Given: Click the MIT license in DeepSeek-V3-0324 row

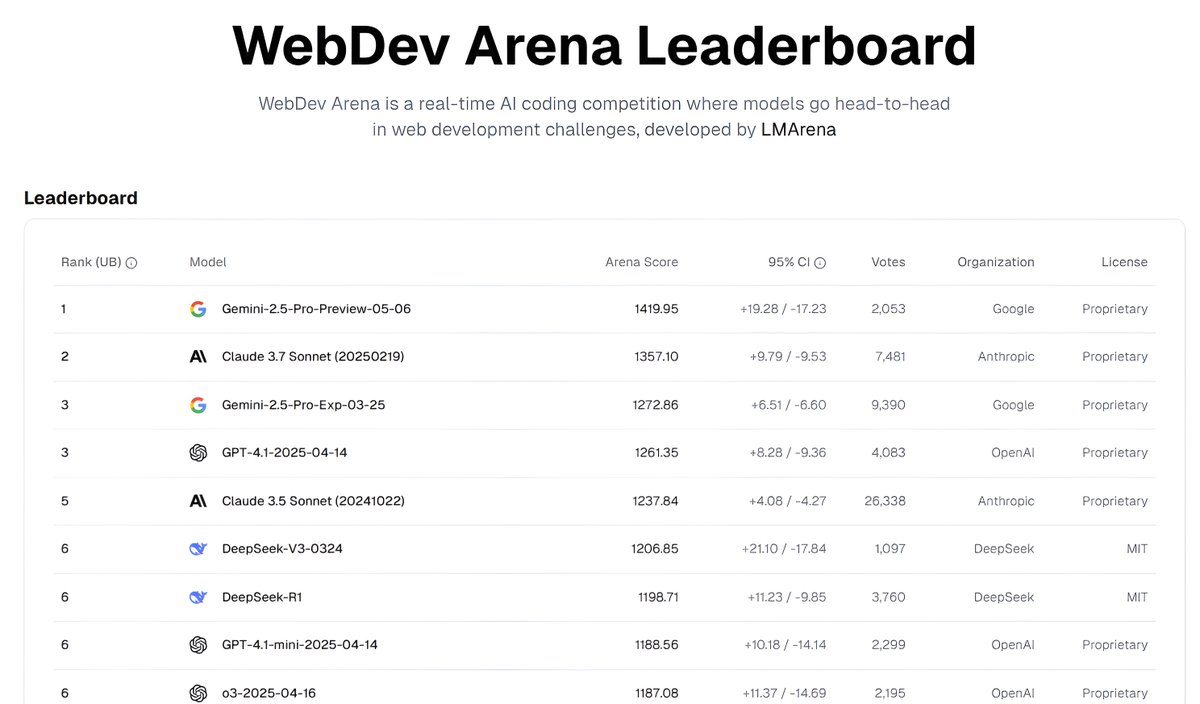Looking at the screenshot, I should point(1137,549).
